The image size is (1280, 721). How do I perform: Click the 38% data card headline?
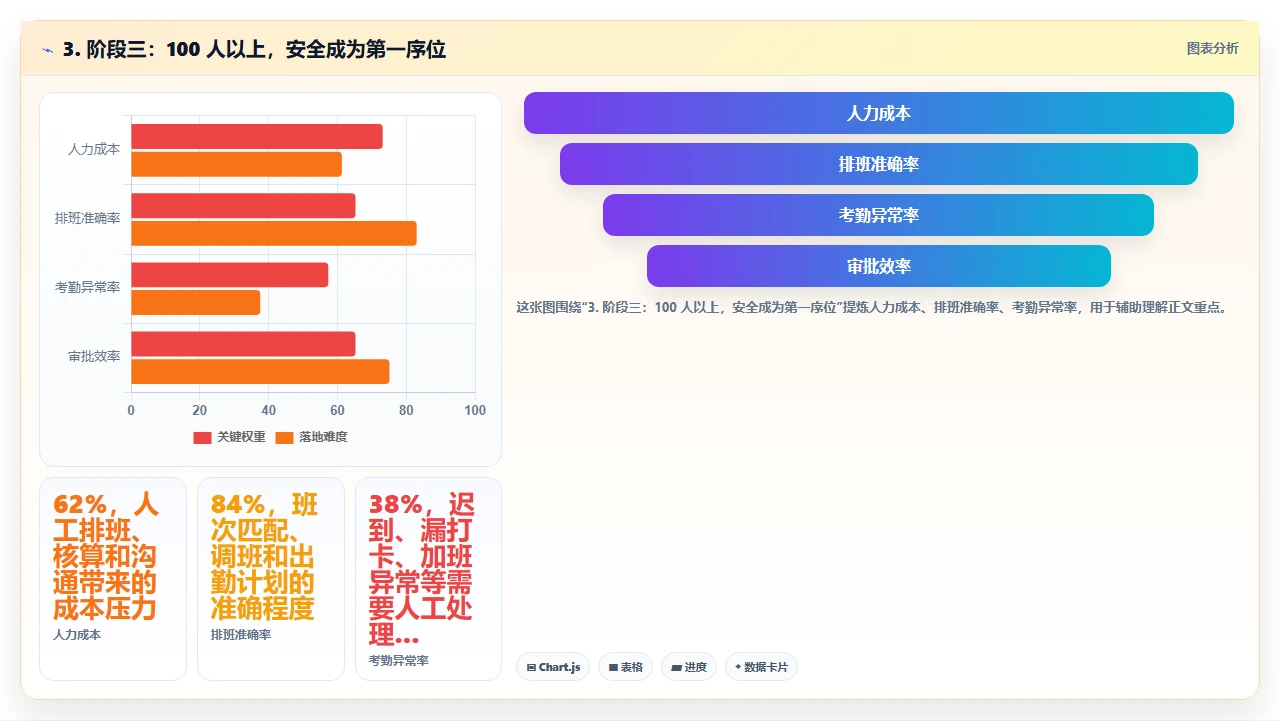pyautogui.click(x=422, y=569)
